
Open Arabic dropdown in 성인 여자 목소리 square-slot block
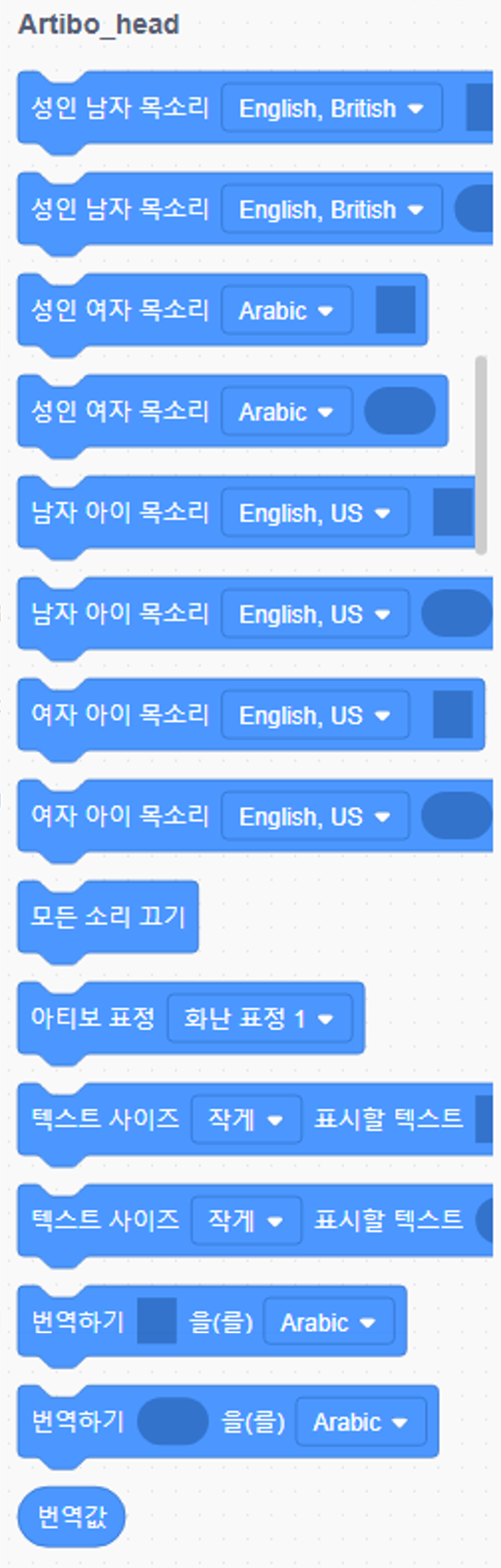287,311
